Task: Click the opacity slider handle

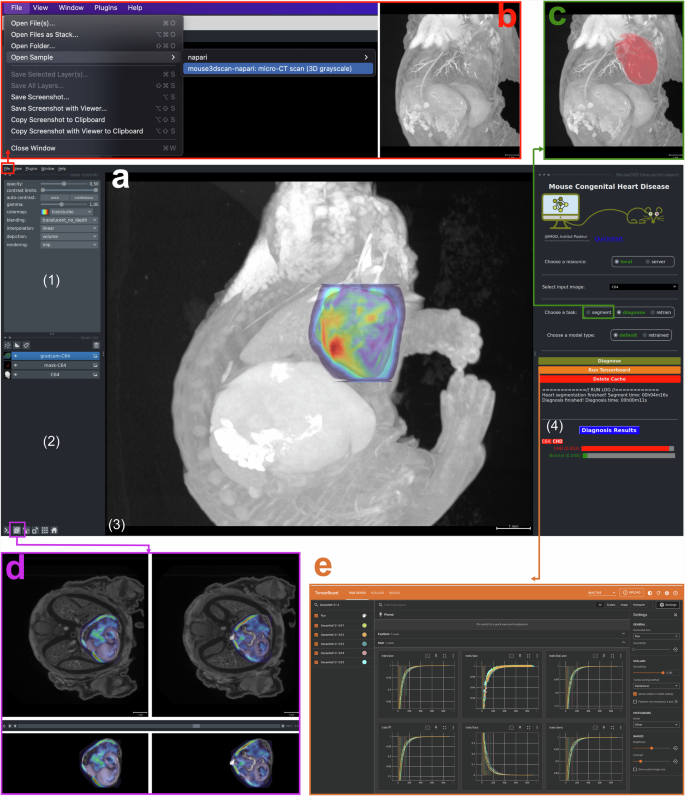Action: click(63, 184)
